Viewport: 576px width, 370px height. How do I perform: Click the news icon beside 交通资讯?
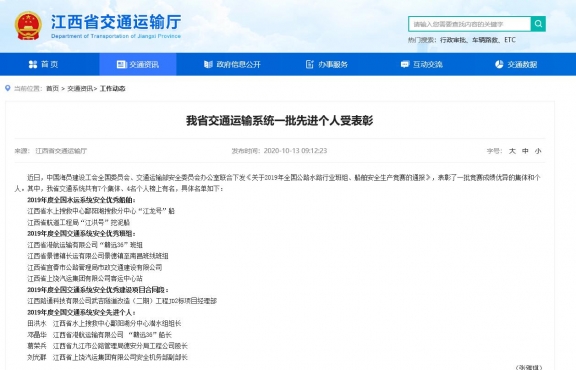coord(121,65)
